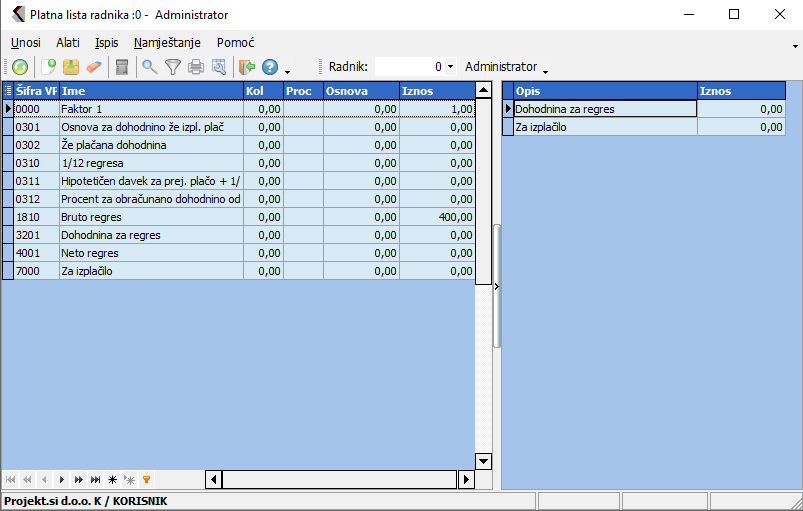Click the funnel filter icon in toolbar
This screenshot has height=511, width=803.
pyautogui.click(x=173, y=67)
